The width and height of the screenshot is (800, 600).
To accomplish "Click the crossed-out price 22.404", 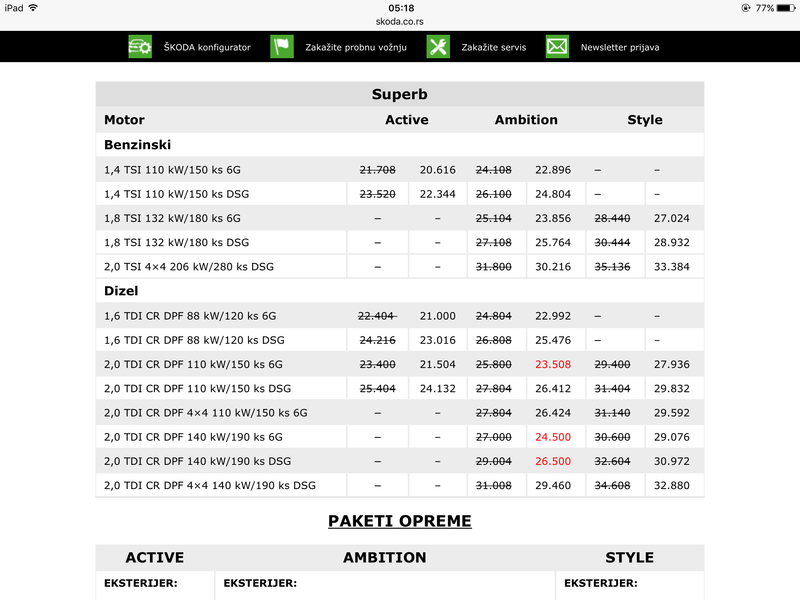I will (378, 316).
